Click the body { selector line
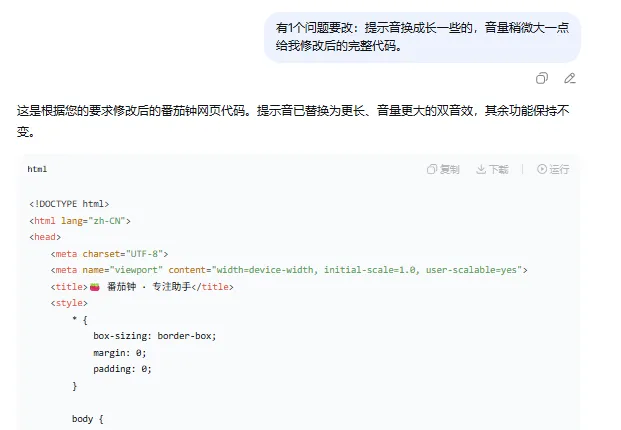Screen dimensions: 621x430 click(x=88, y=419)
